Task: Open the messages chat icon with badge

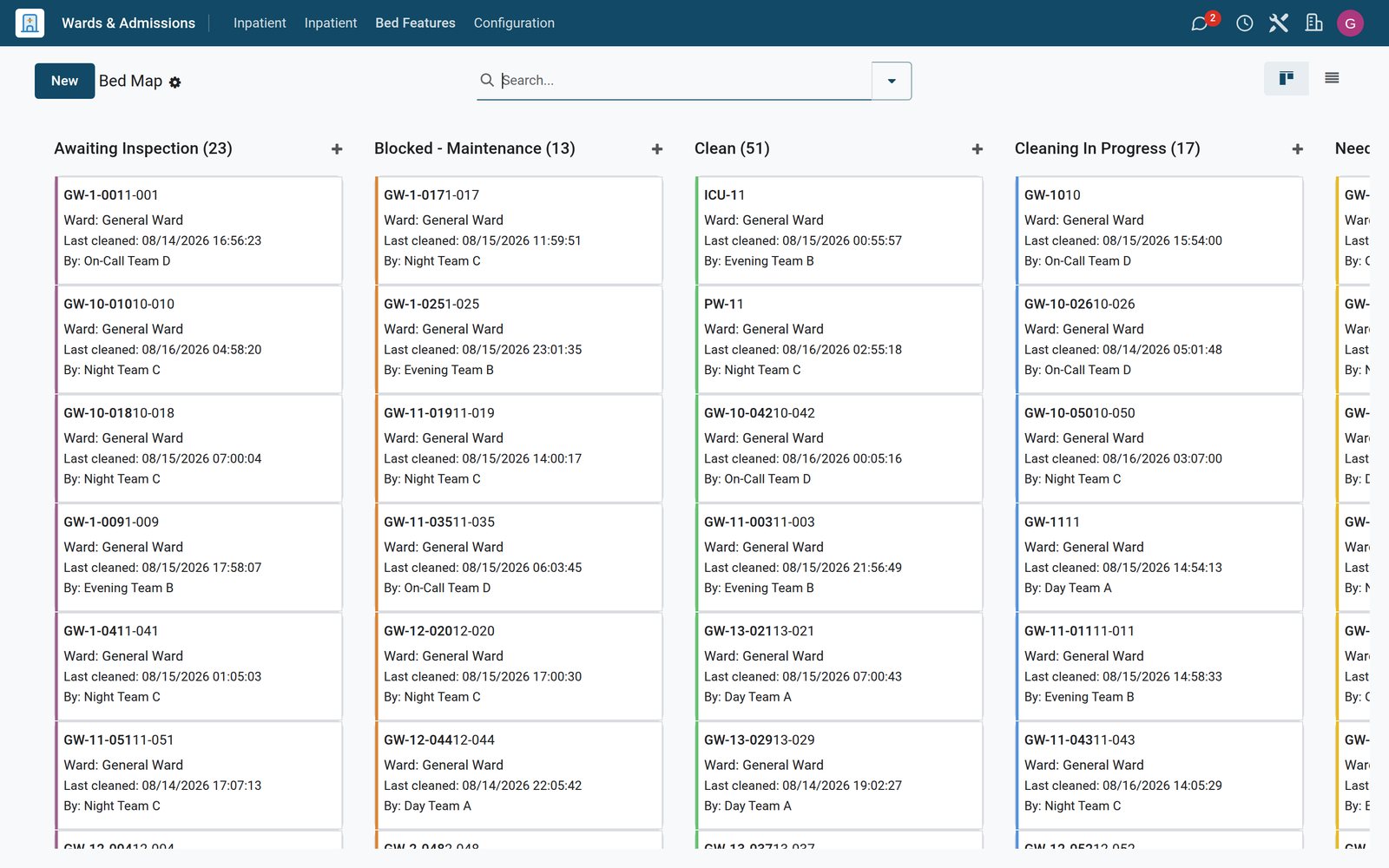Action: (1201, 23)
